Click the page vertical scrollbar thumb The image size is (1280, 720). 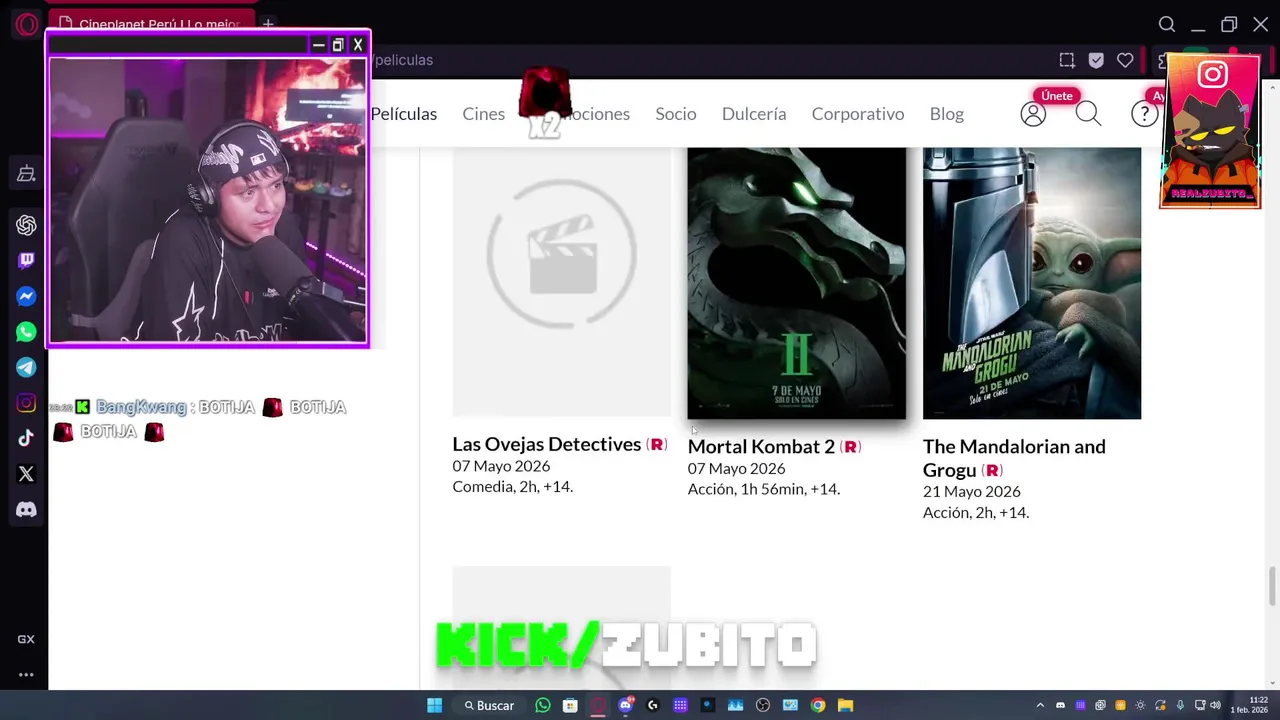1273,586
